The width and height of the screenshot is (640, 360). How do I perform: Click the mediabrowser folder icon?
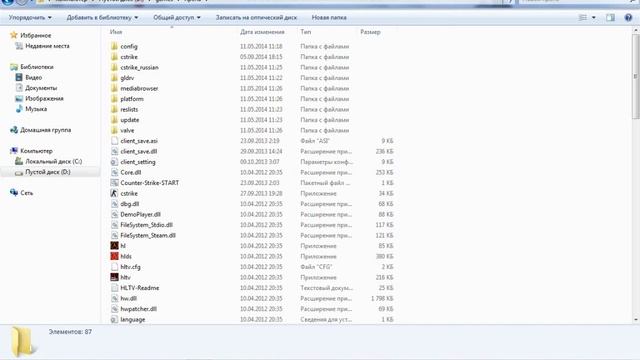114,89
